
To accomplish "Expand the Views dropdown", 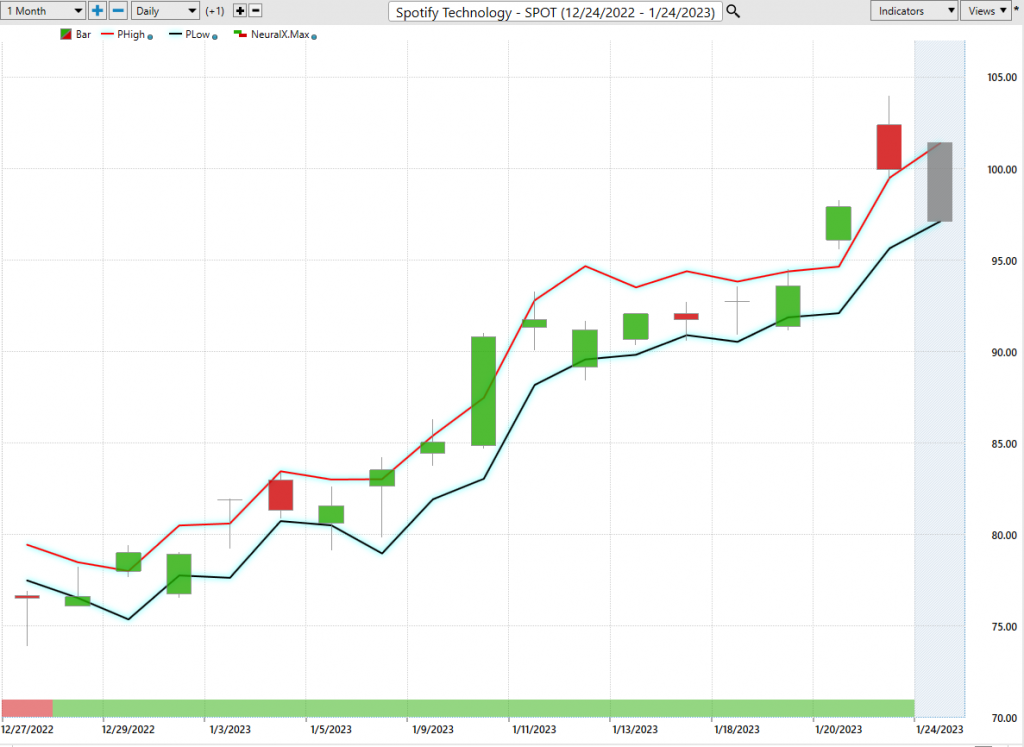I will [986, 11].
